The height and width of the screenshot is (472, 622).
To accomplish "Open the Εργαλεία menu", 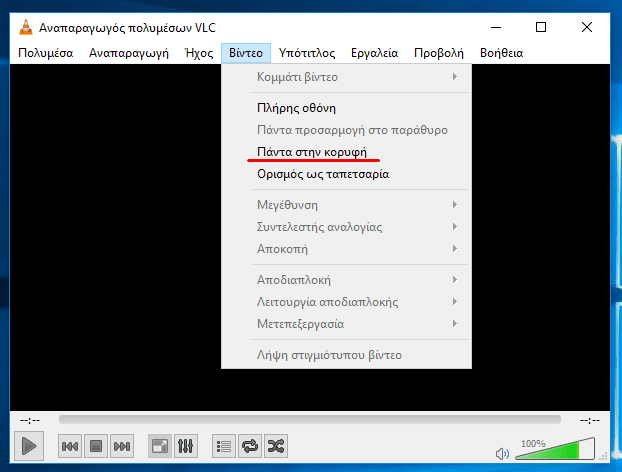I will point(374,53).
